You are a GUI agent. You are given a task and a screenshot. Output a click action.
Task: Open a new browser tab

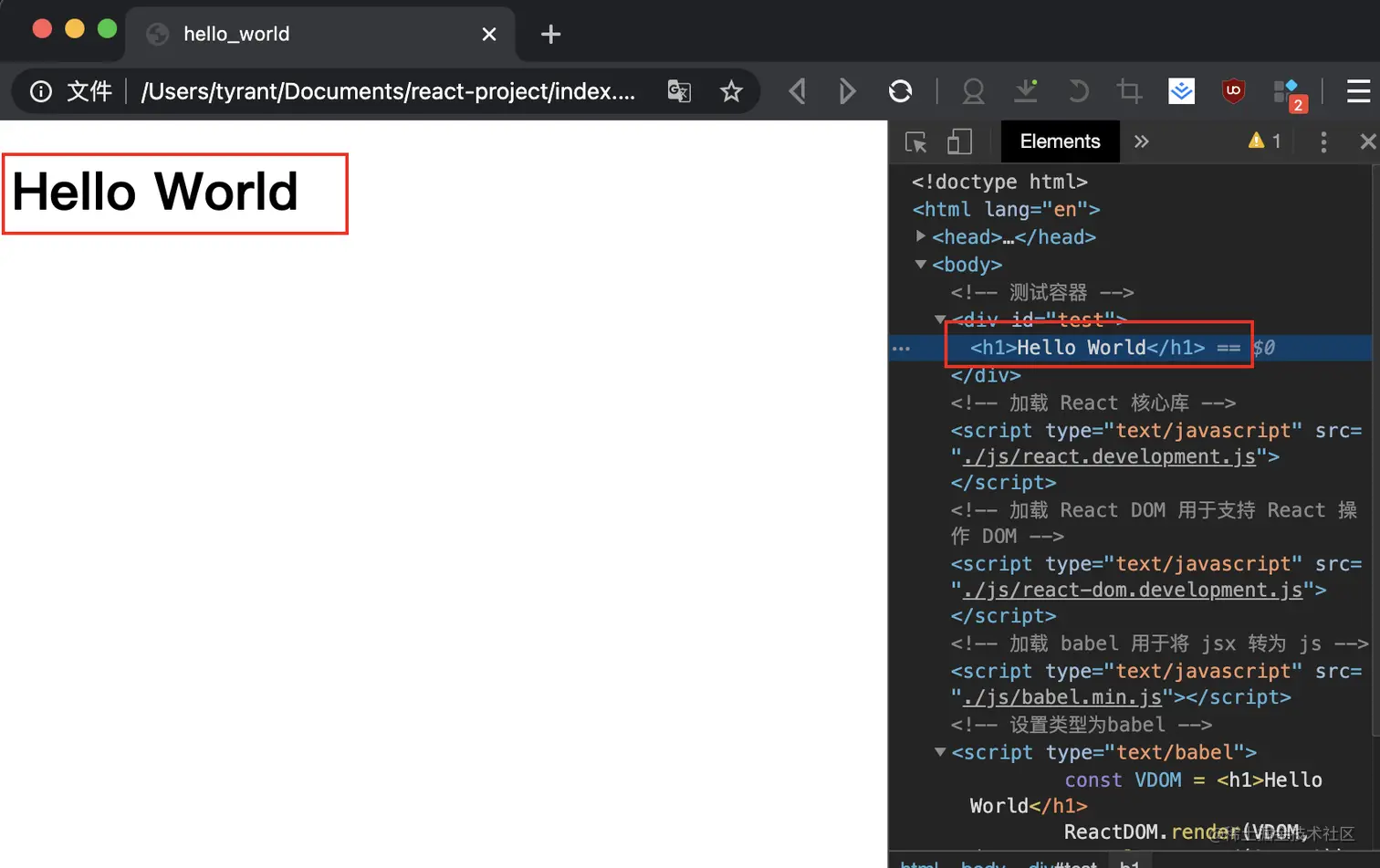pyautogui.click(x=550, y=35)
